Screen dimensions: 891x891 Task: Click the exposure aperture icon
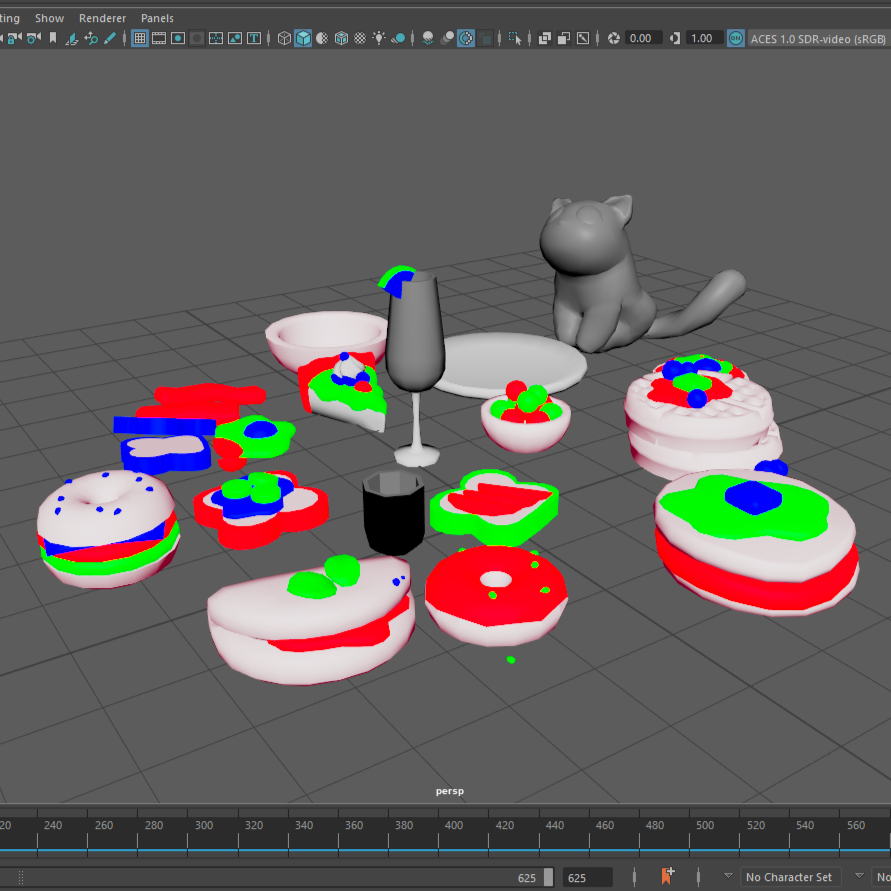click(x=614, y=38)
